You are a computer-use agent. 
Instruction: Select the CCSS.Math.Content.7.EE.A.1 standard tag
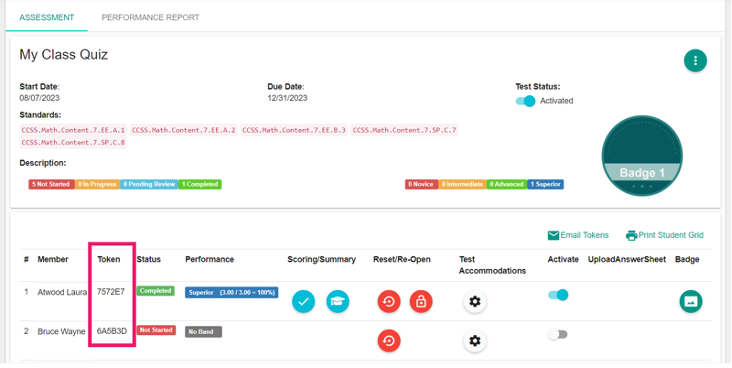[73, 130]
